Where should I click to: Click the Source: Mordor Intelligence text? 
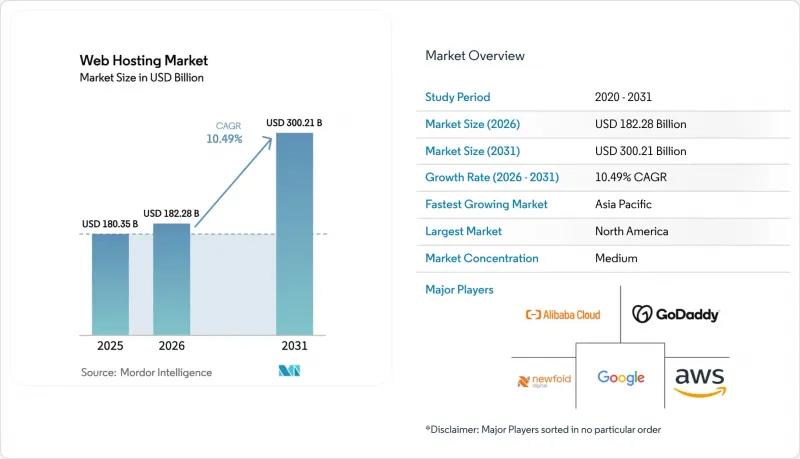146,372
